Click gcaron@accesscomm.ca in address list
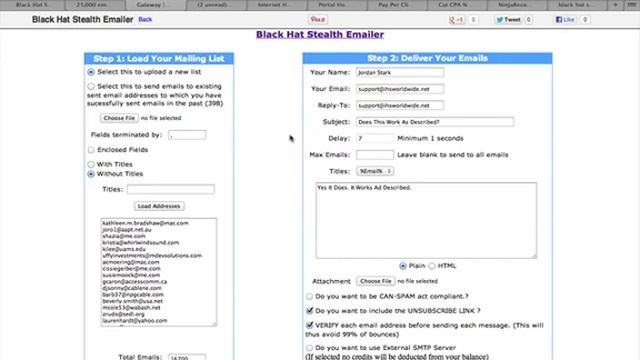 tap(134, 282)
